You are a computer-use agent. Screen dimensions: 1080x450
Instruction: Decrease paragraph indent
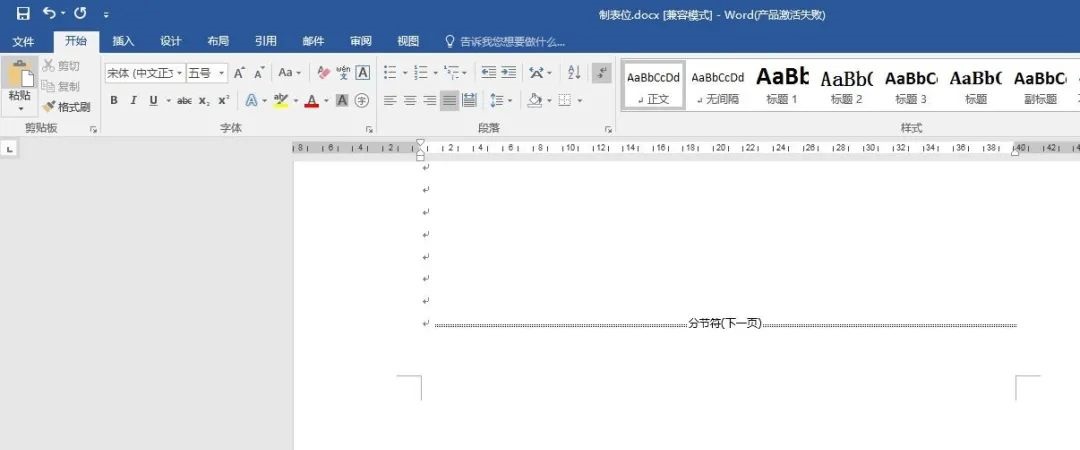[488, 72]
